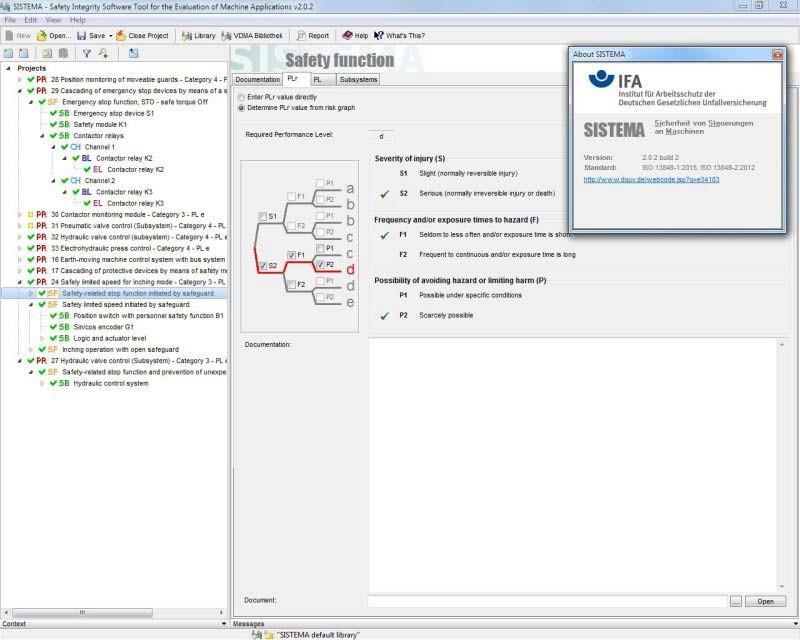Generate a Report from the toolbar
This screenshot has width=800, height=640.
click(x=313, y=36)
